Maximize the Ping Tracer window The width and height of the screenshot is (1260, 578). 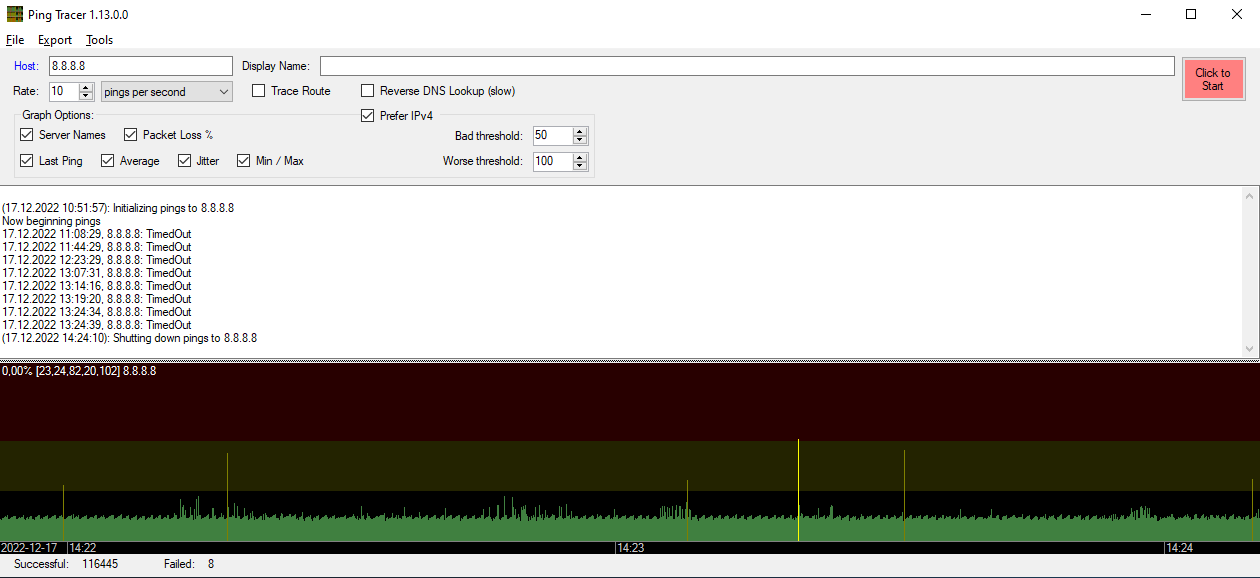[x=1190, y=15]
